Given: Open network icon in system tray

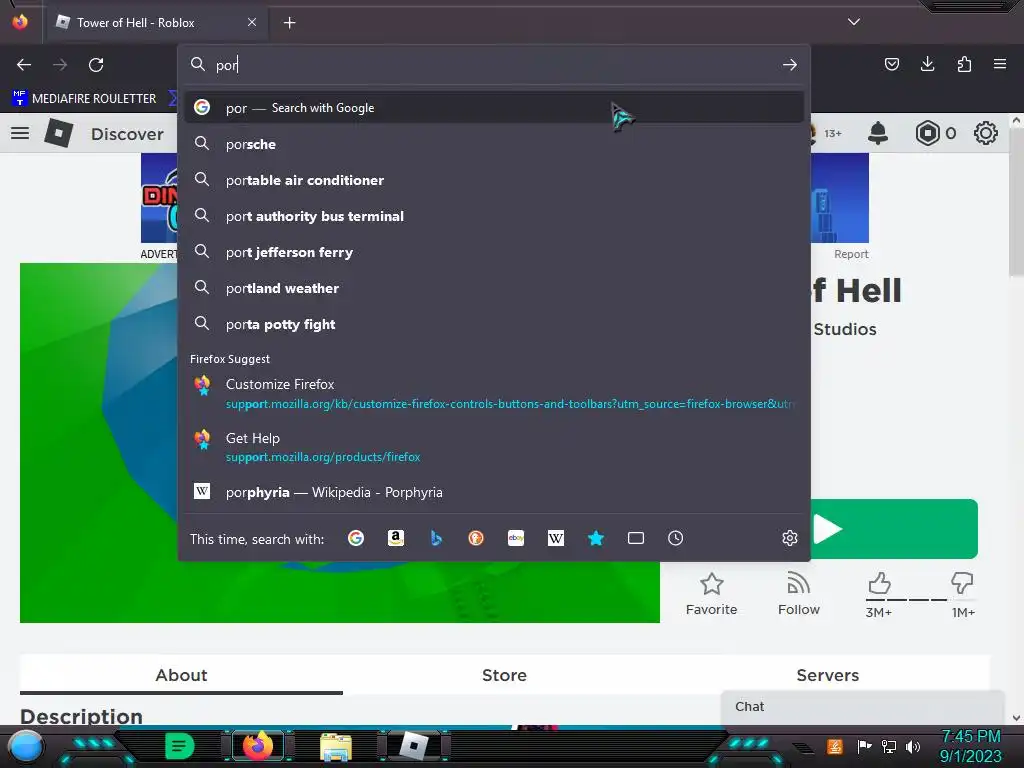Looking at the screenshot, I should pyautogui.click(x=889, y=746).
